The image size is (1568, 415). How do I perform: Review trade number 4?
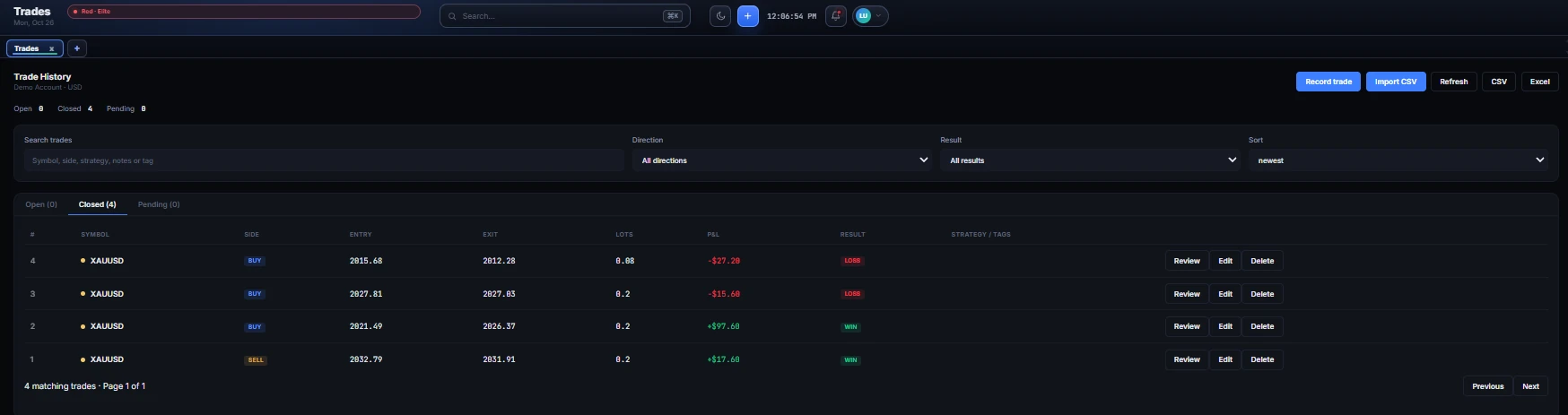1187,261
